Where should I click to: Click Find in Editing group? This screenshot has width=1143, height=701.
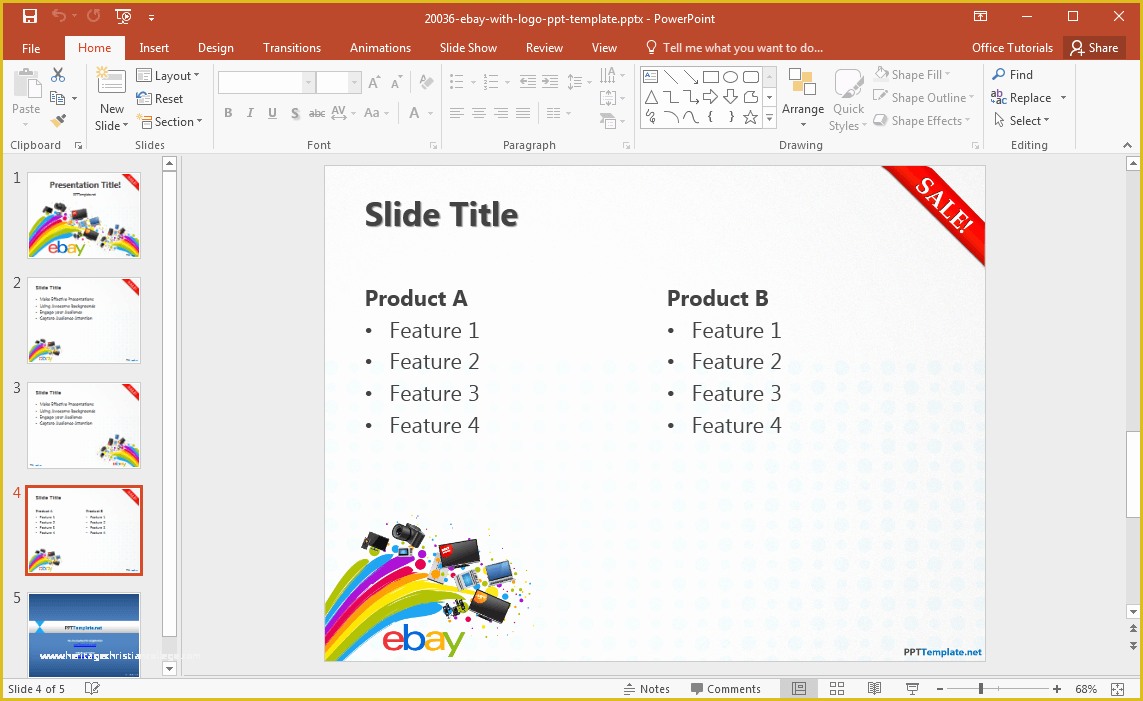point(1013,74)
